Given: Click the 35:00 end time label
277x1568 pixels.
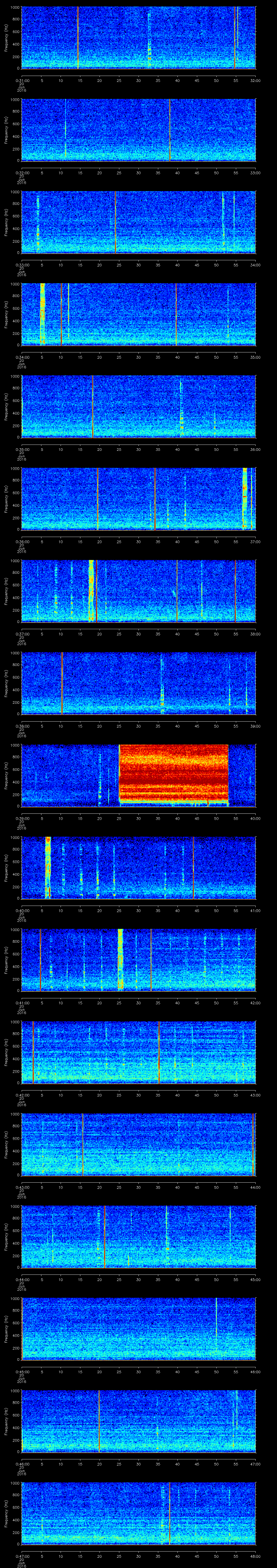Looking at the screenshot, I should pos(255,357).
